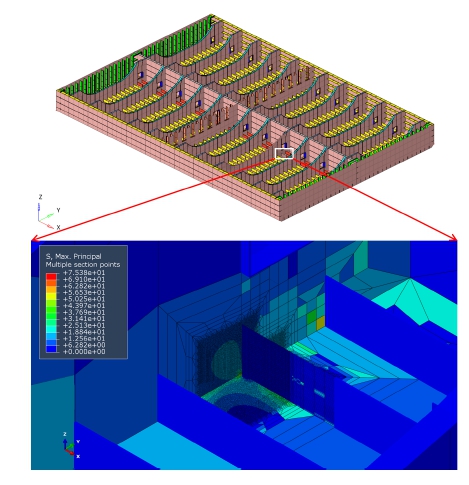Select the +3.141e+01 legend value
Viewport: 469px width, 485px height.
(84, 319)
